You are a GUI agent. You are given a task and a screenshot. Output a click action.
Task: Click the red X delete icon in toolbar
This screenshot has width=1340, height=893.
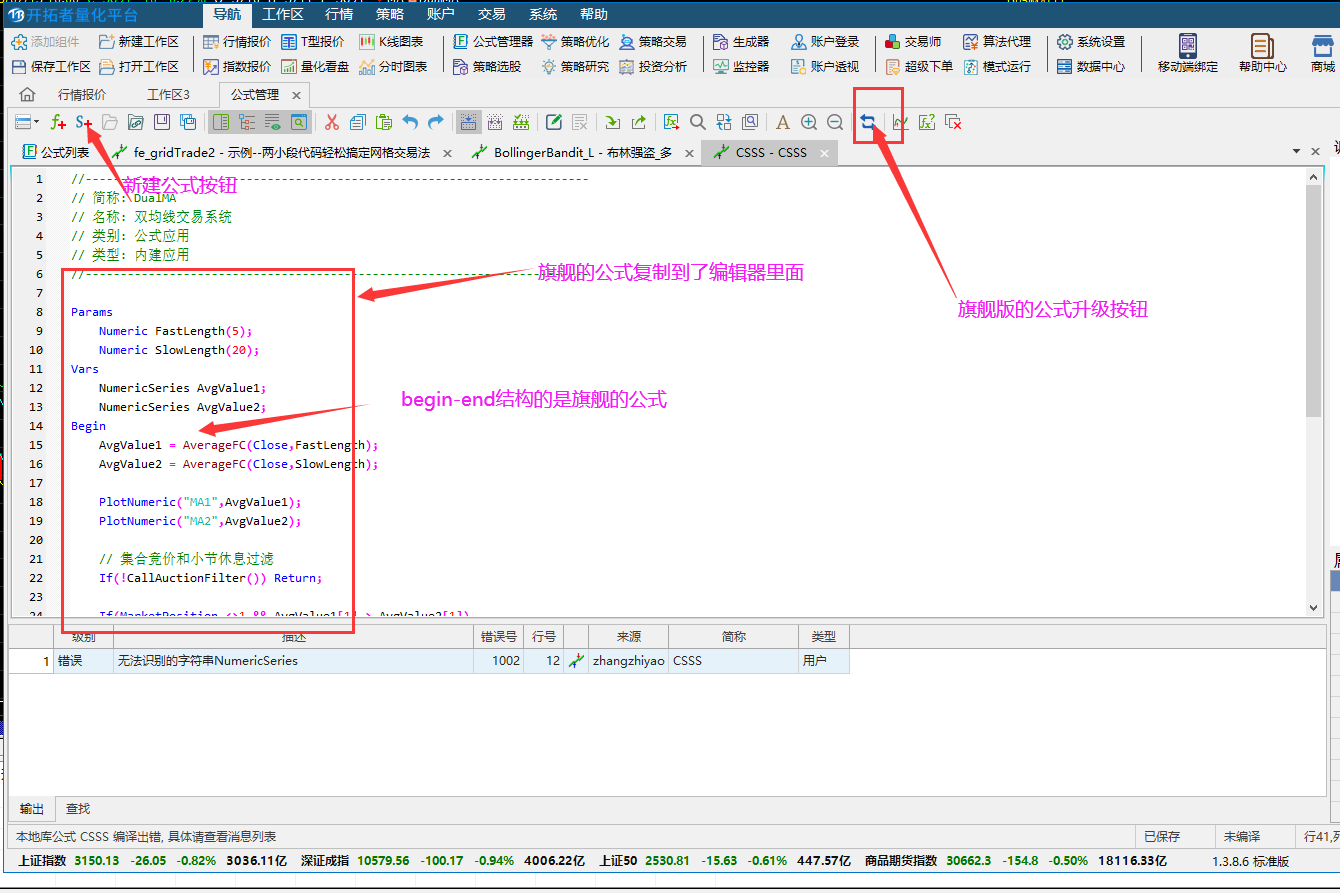coord(953,122)
